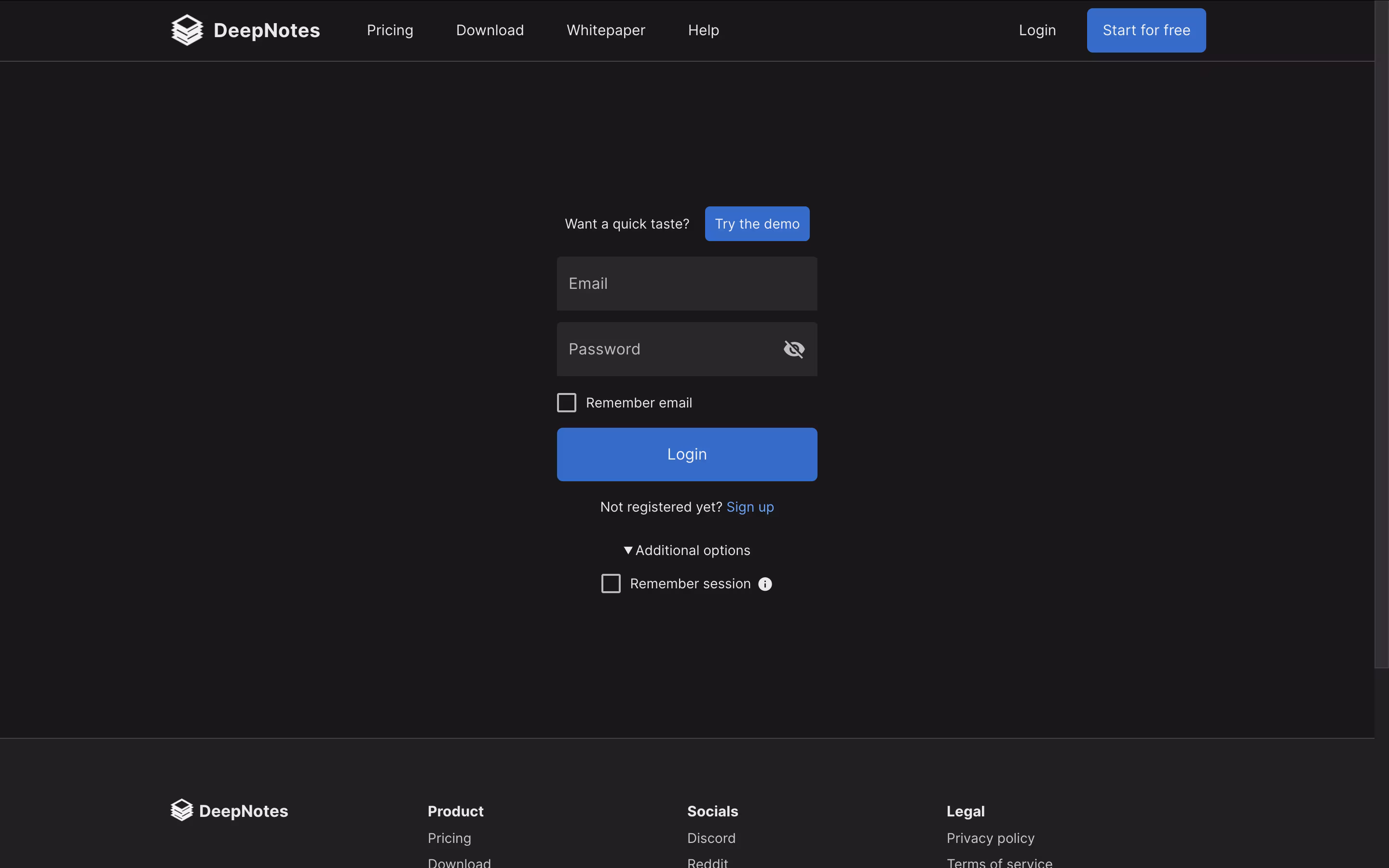Click the Login link in the header
The image size is (1389, 868).
pos(1036,30)
